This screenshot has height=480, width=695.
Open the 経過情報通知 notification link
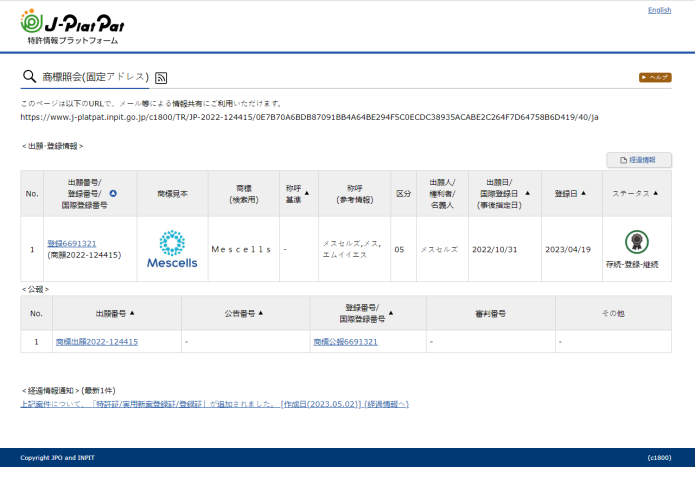click(215, 404)
